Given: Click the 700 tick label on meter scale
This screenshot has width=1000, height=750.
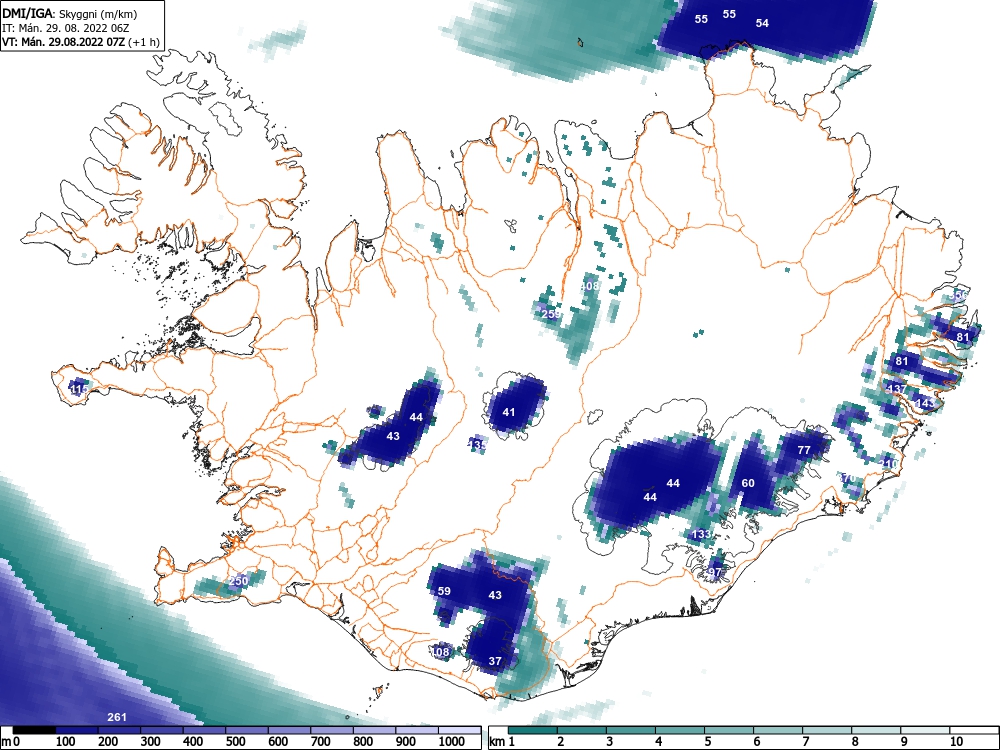Looking at the screenshot, I should click(321, 742).
